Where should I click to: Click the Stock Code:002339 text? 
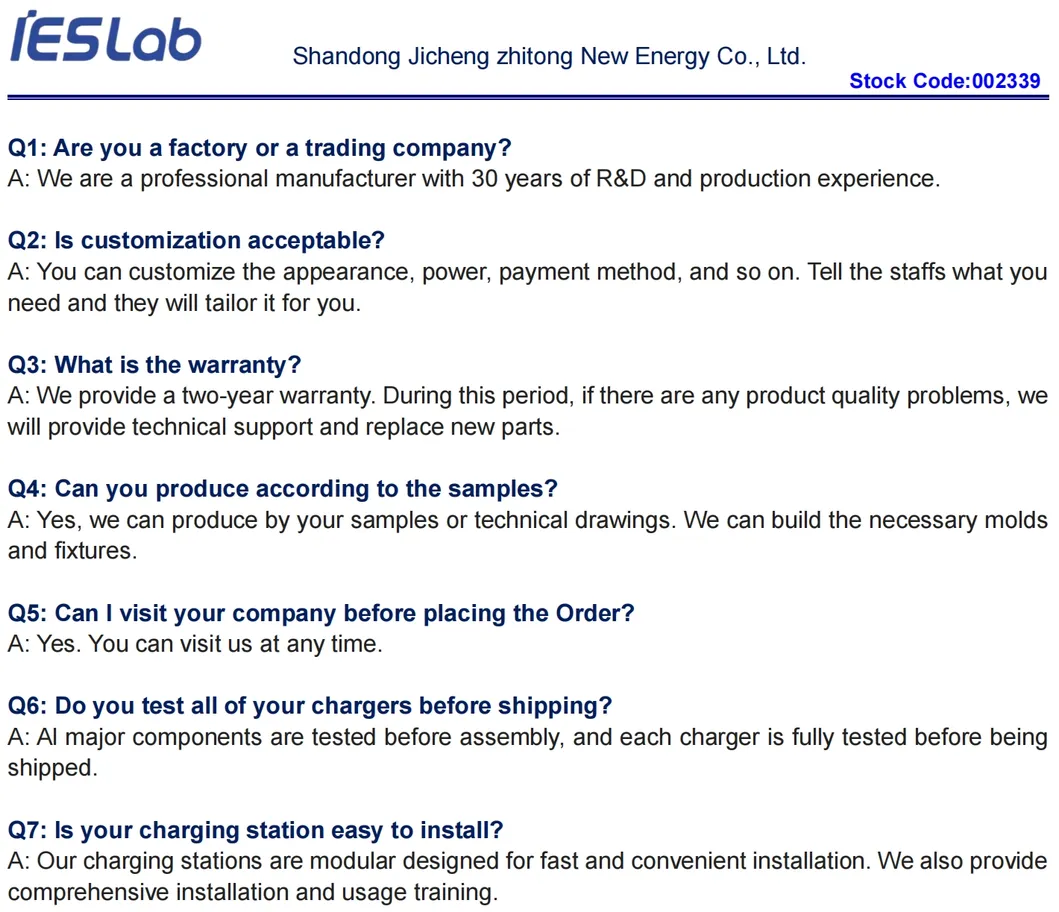tap(944, 82)
